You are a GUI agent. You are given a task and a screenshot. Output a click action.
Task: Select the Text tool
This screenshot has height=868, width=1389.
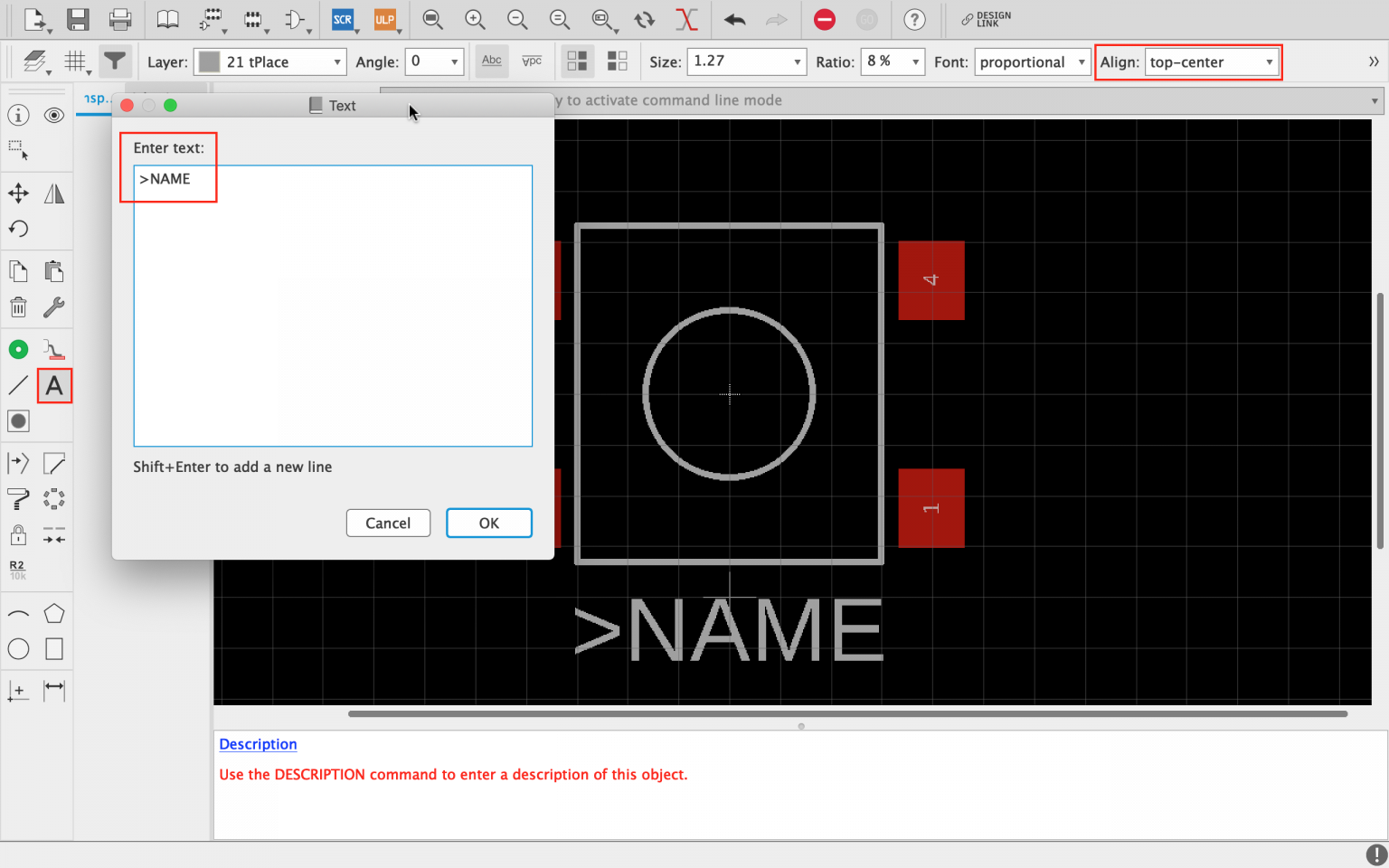click(x=54, y=385)
